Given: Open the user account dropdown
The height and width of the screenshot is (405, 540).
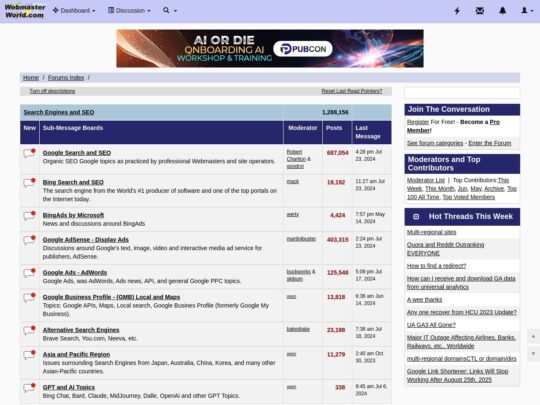Looking at the screenshot, I should (x=527, y=11).
